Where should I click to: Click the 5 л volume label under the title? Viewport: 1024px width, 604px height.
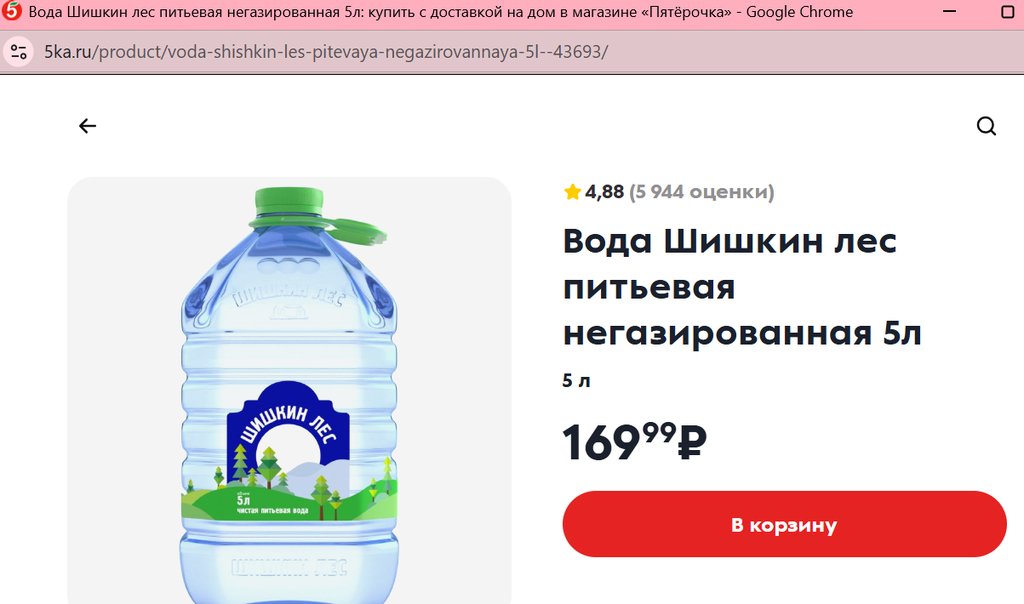pyautogui.click(x=577, y=381)
